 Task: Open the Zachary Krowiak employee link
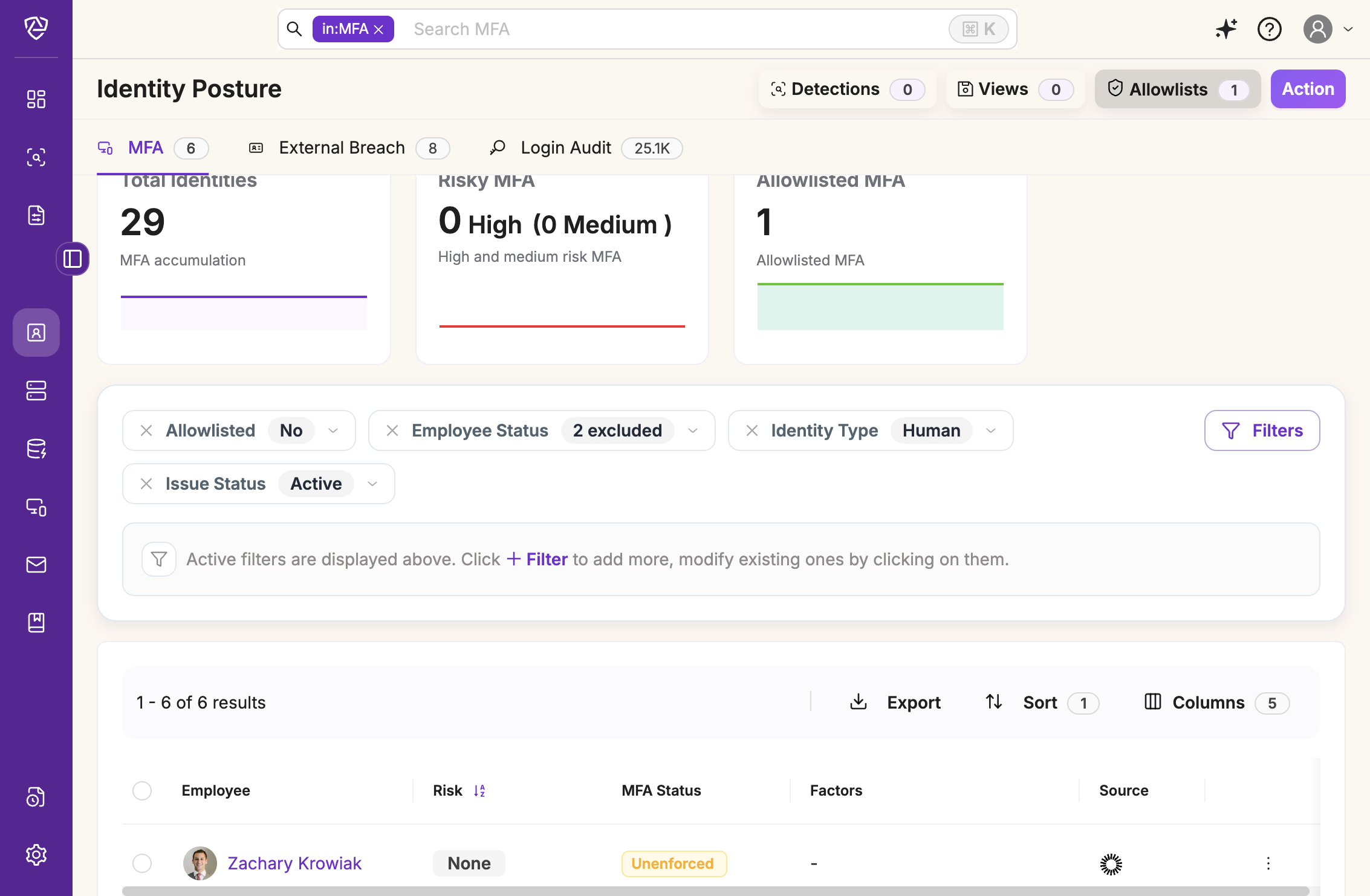click(x=294, y=863)
